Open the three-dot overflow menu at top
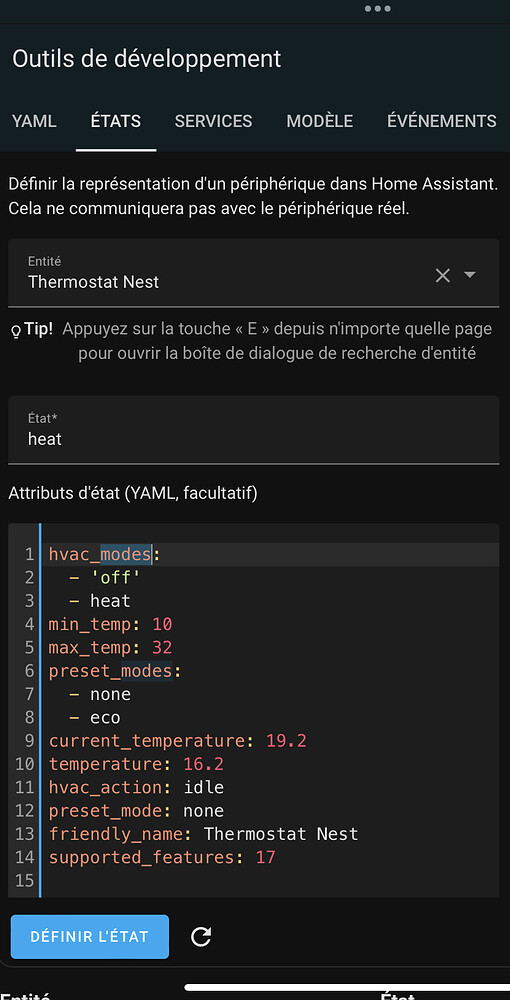The image size is (510, 1000). coord(377,9)
